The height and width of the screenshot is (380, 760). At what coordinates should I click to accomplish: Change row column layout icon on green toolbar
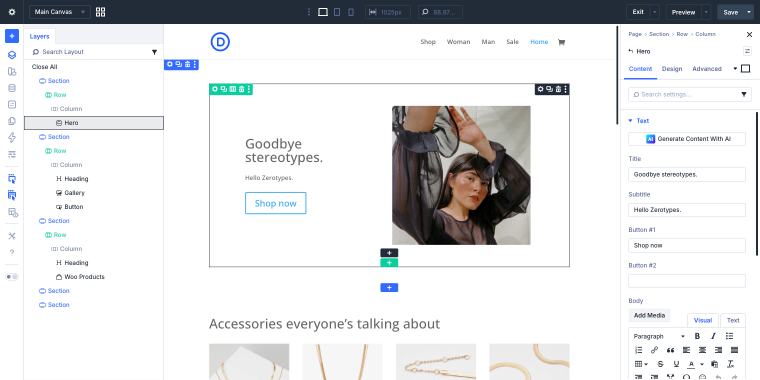(x=233, y=89)
